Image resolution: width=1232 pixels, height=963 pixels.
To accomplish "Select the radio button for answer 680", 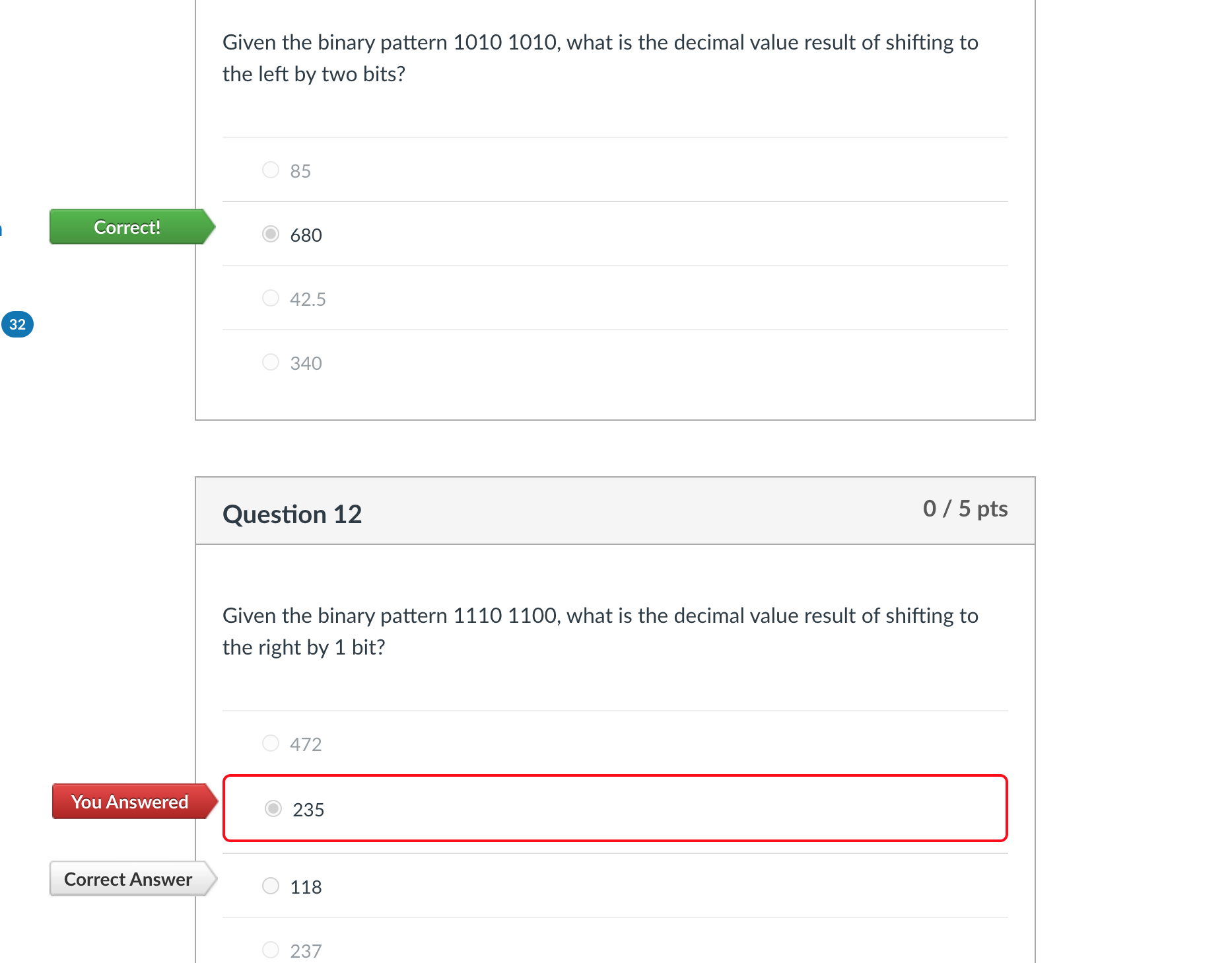I will tap(271, 234).
